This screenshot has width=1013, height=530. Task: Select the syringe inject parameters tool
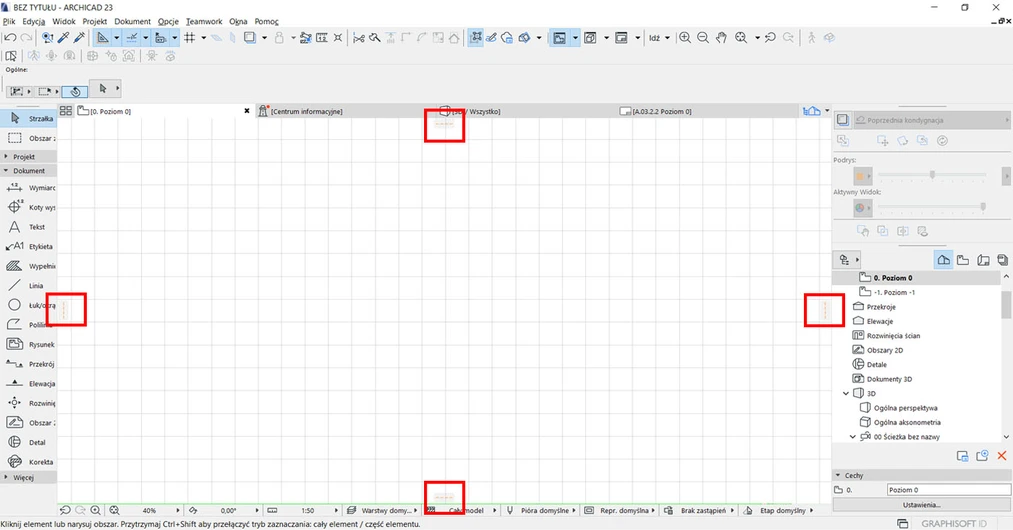[x=79, y=37]
